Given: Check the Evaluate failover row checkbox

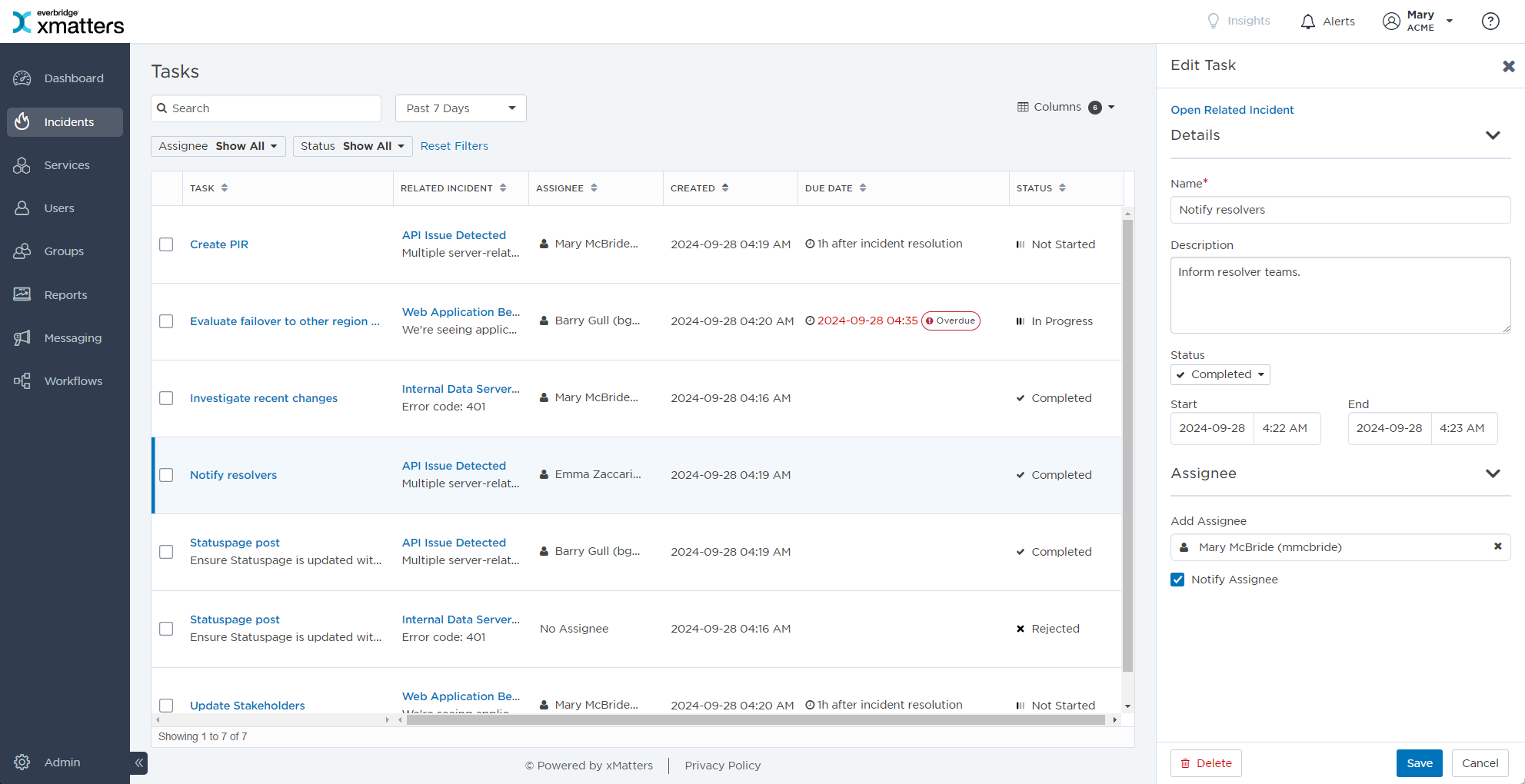Looking at the screenshot, I should click(166, 321).
